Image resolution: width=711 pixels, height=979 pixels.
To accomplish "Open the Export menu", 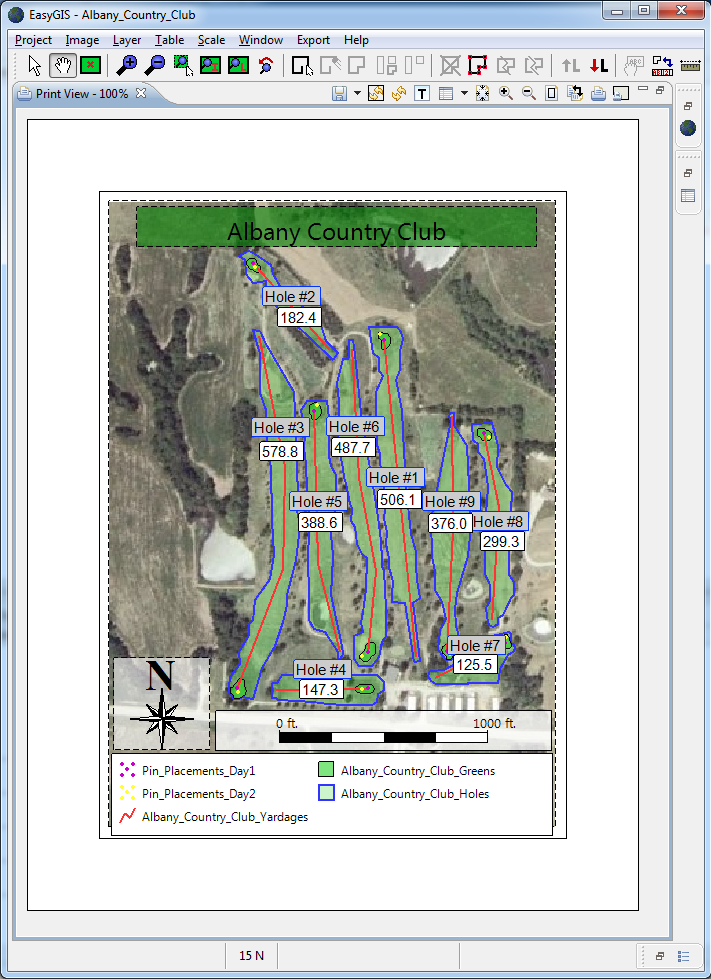I will [313, 40].
